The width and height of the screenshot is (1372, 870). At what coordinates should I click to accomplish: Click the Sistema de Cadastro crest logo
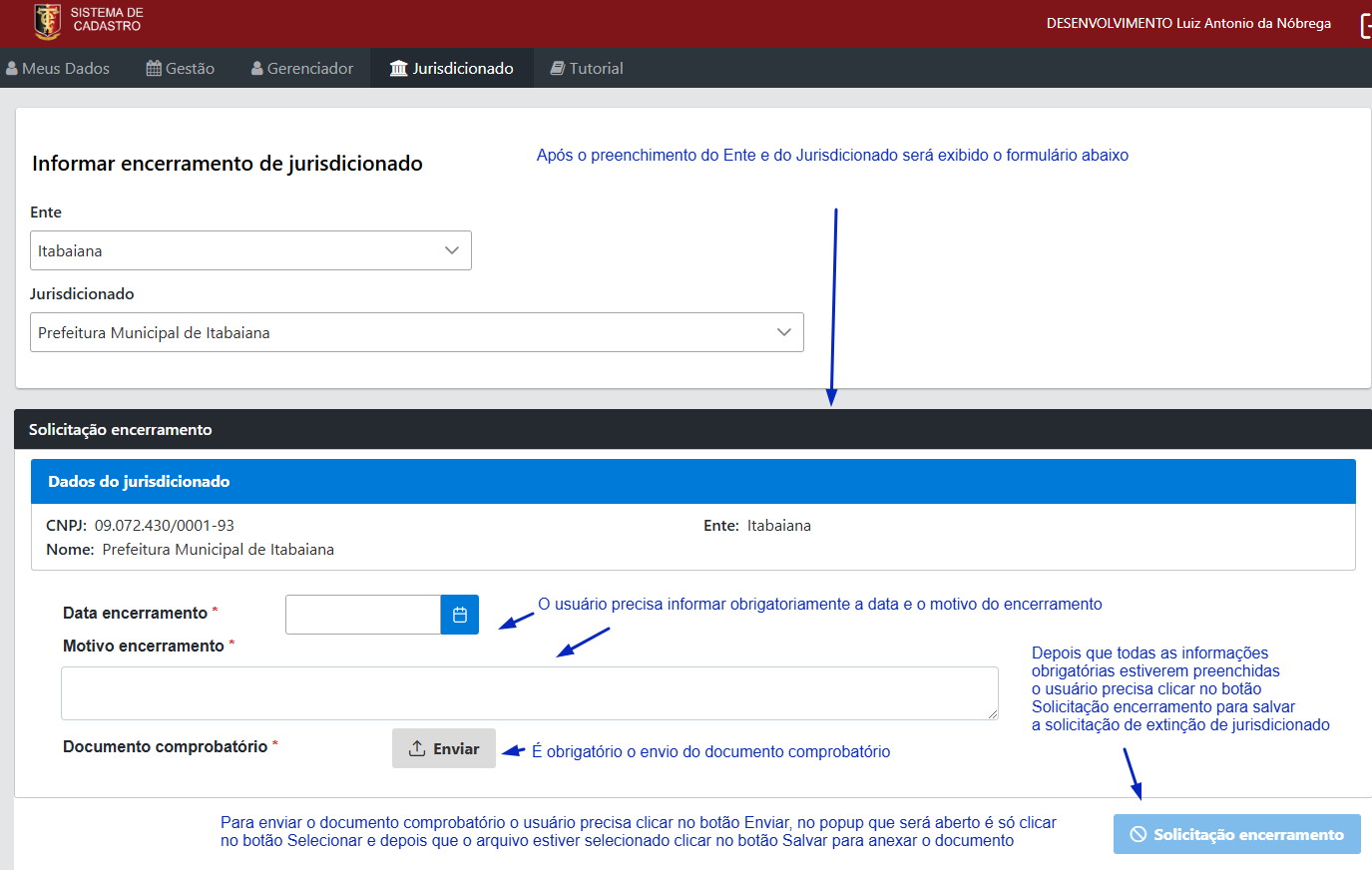coord(47,21)
